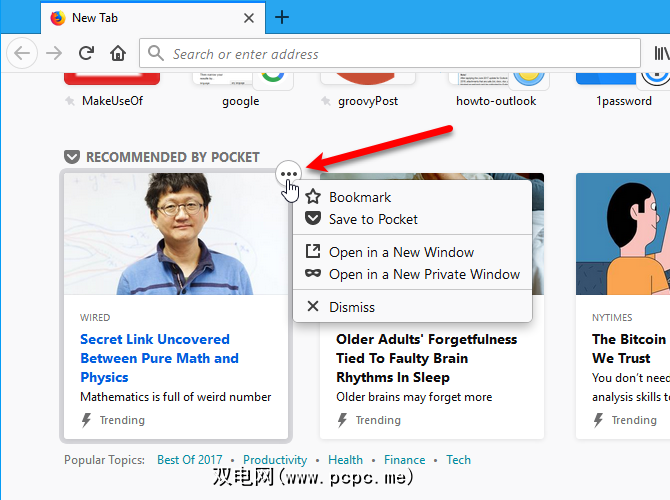Viewport: 670px width, 500px height.
Task: Click Trending label under Wired article
Action: click(122, 420)
